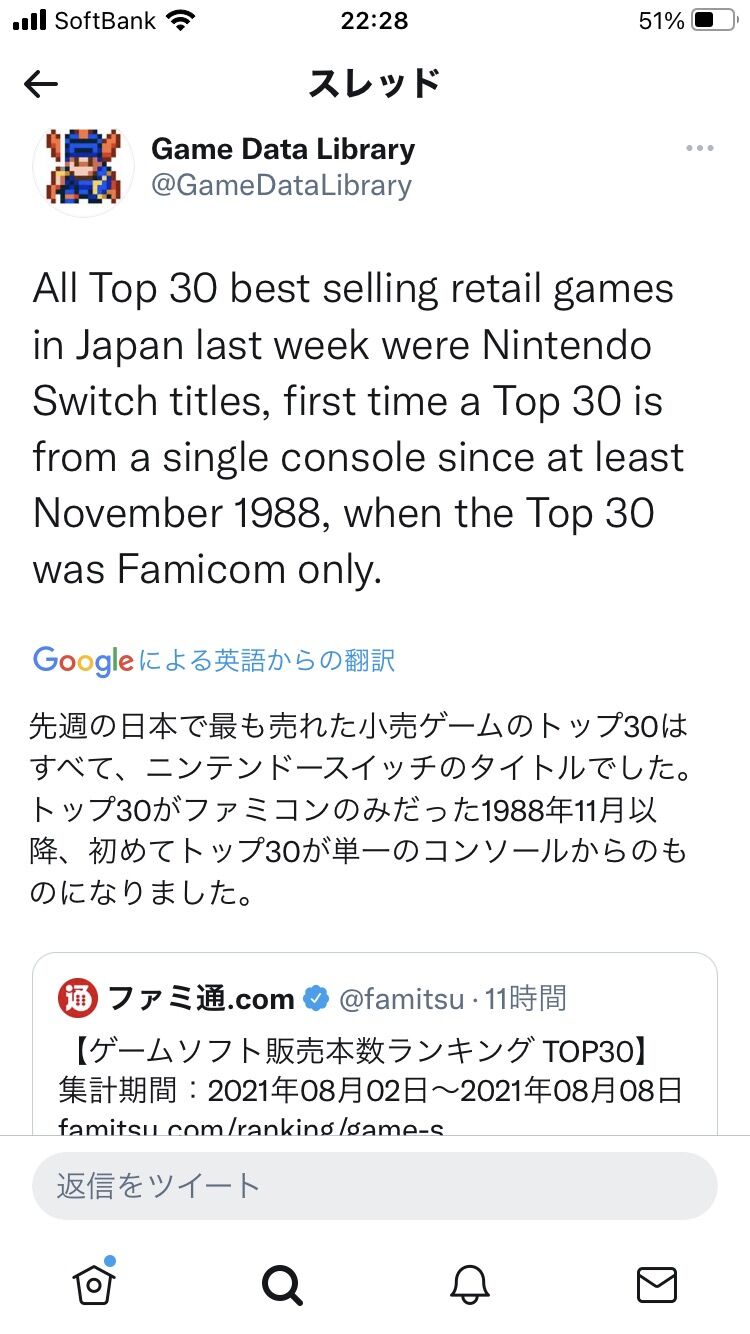Open the famitsu.com ranking link
The height and width of the screenshot is (1334, 750).
[x=250, y=1127]
